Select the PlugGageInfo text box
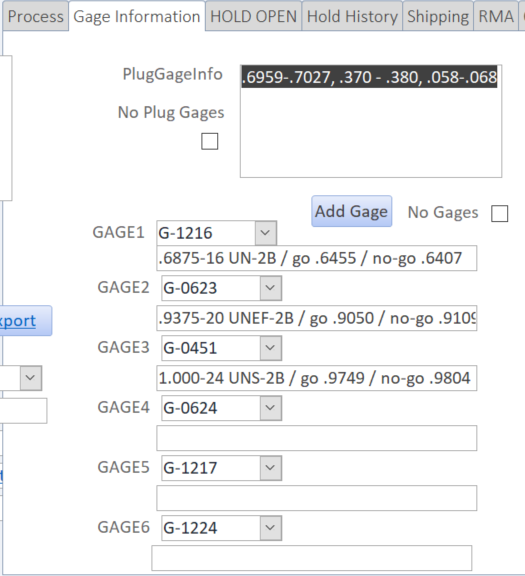The image size is (525, 576). (x=371, y=121)
